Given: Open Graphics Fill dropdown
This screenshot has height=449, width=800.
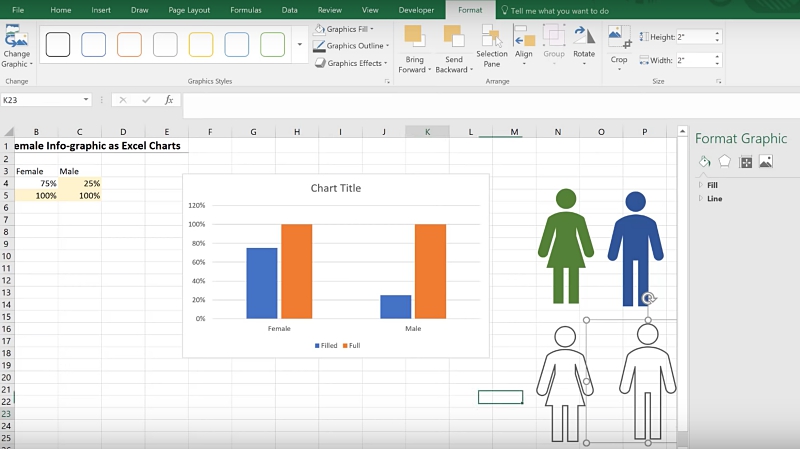Looking at the screenshot, I should (344, 29).
